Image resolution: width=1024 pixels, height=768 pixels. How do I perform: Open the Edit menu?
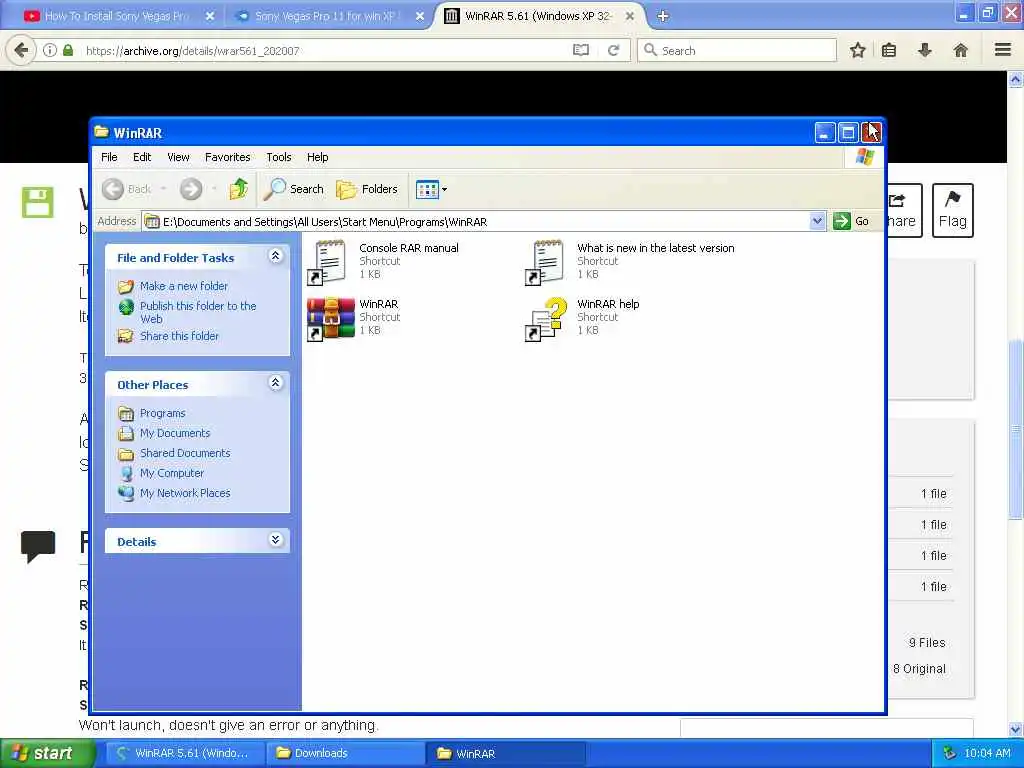[x=142, y=157]
